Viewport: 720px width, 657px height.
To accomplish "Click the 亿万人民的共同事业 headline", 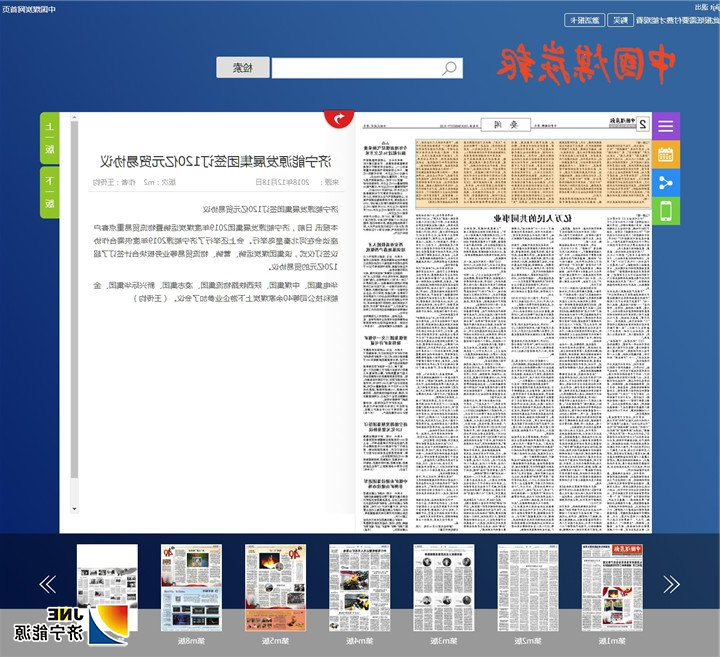I will (x=533, y=218).
